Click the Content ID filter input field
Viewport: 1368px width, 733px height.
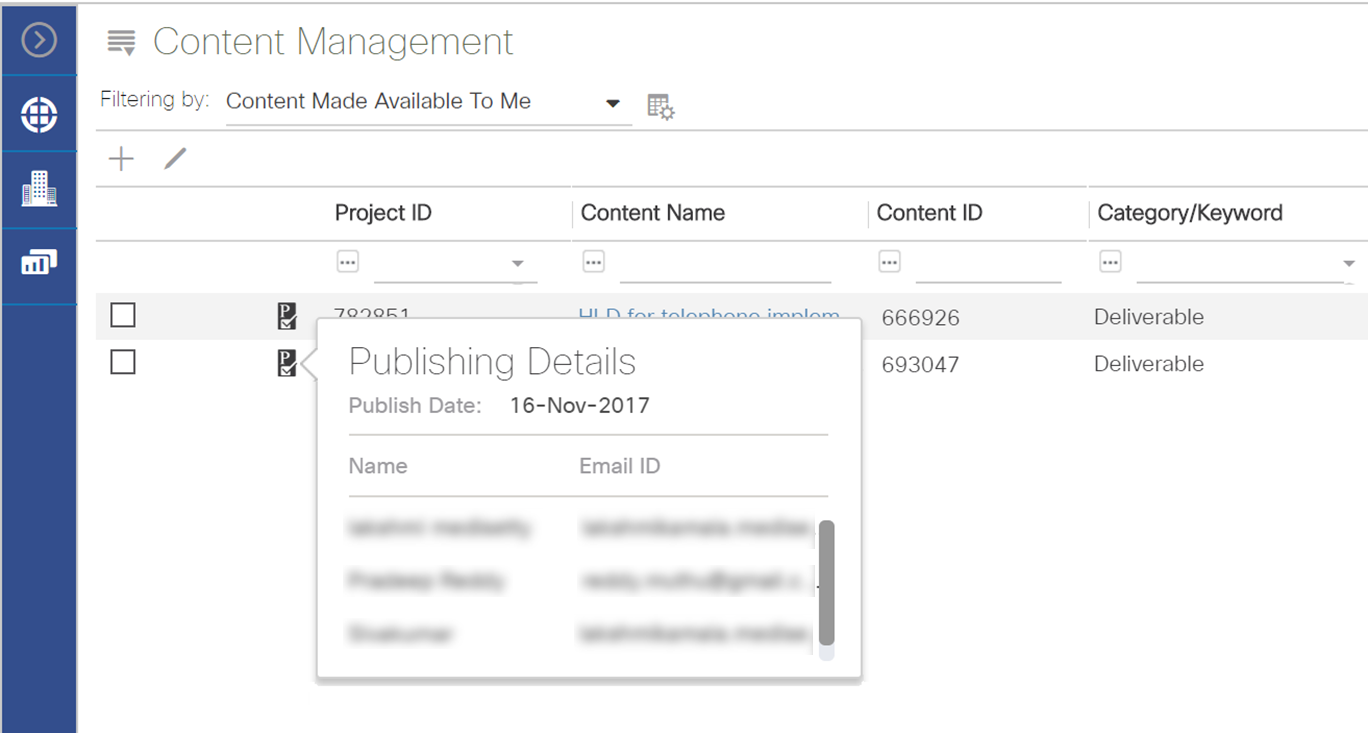(x=988, y=264)
